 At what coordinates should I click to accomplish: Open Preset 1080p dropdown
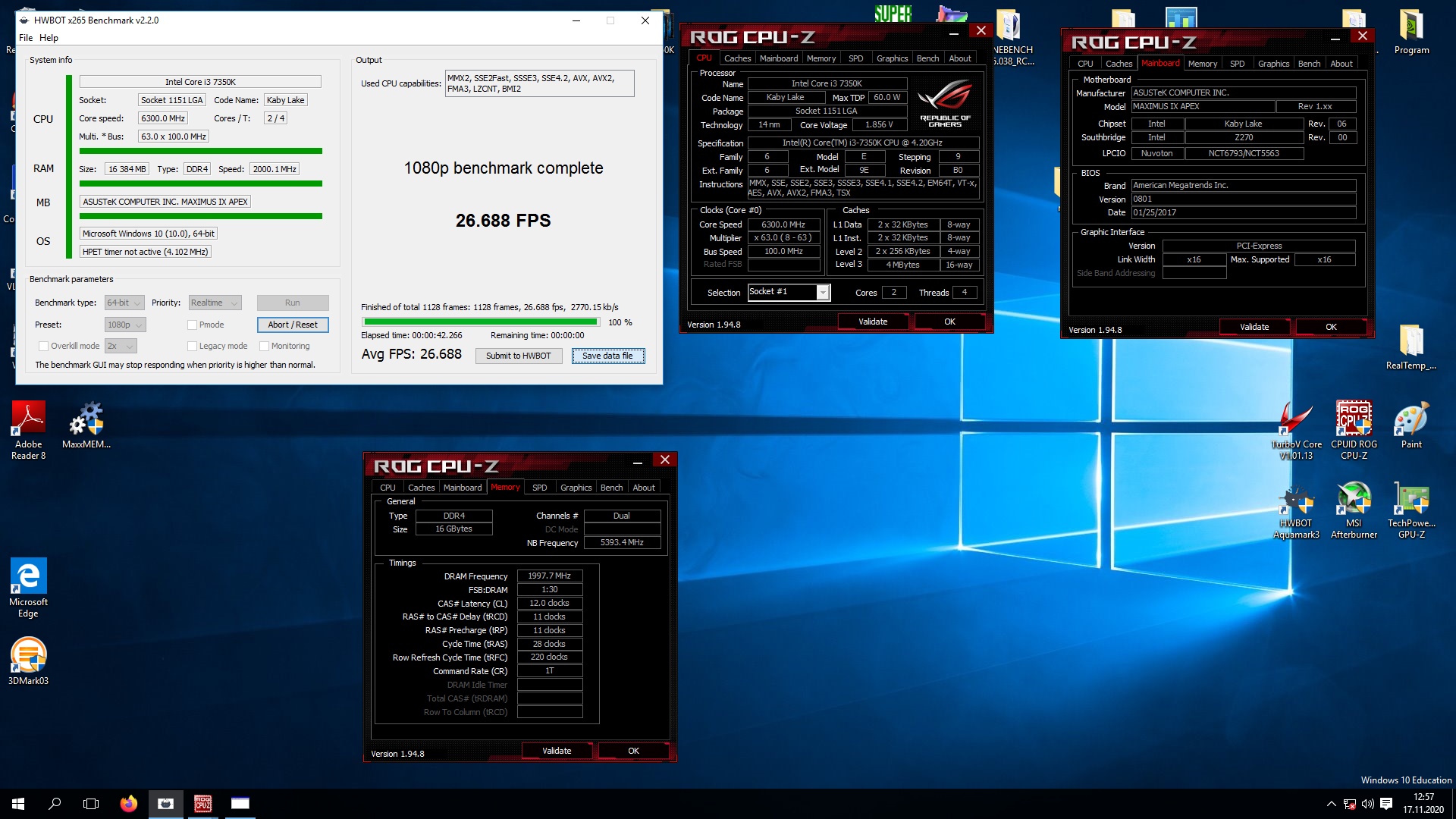(x=124, y=325)
